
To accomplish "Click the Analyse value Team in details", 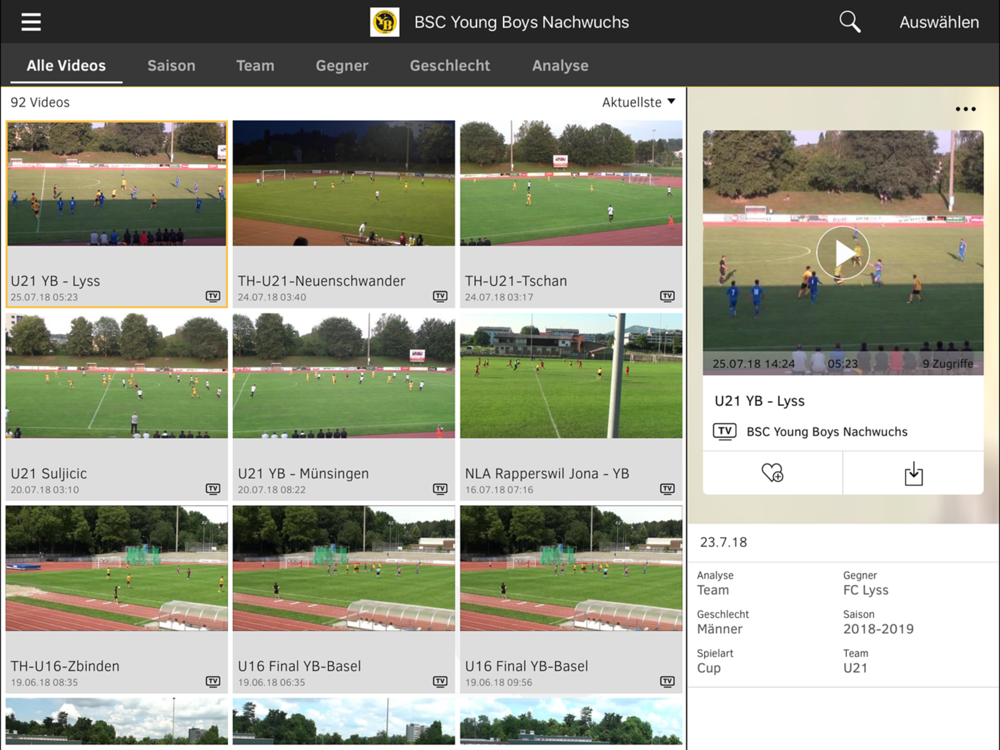I will [712, 590].
